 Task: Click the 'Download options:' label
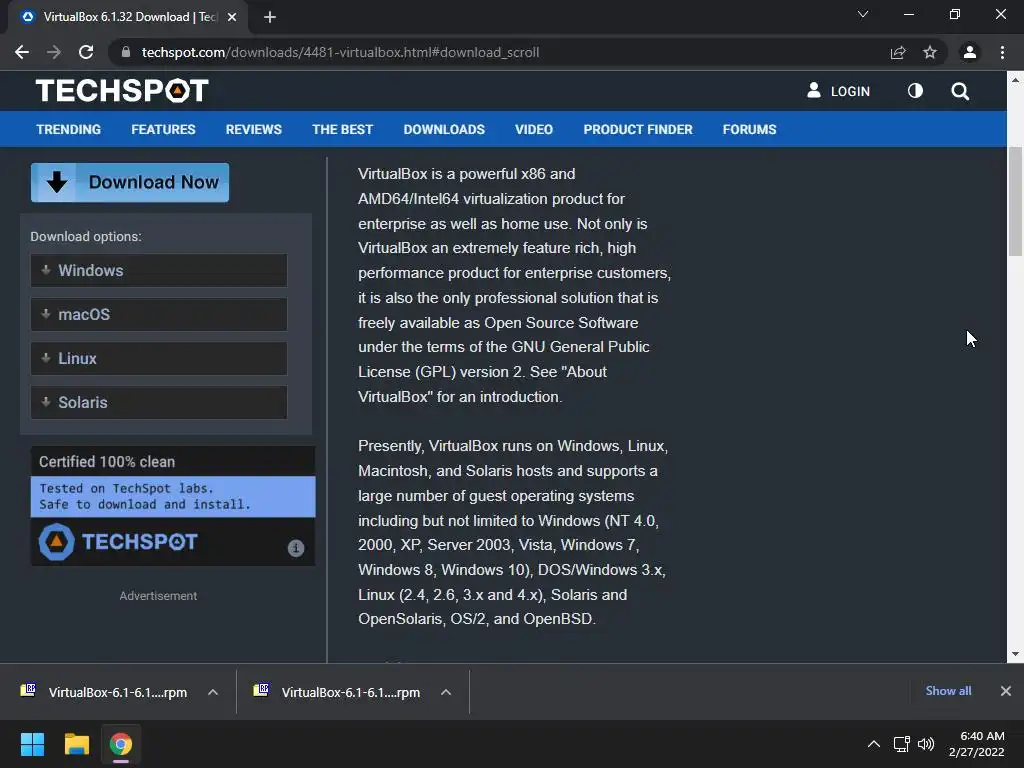coord(86,236)
